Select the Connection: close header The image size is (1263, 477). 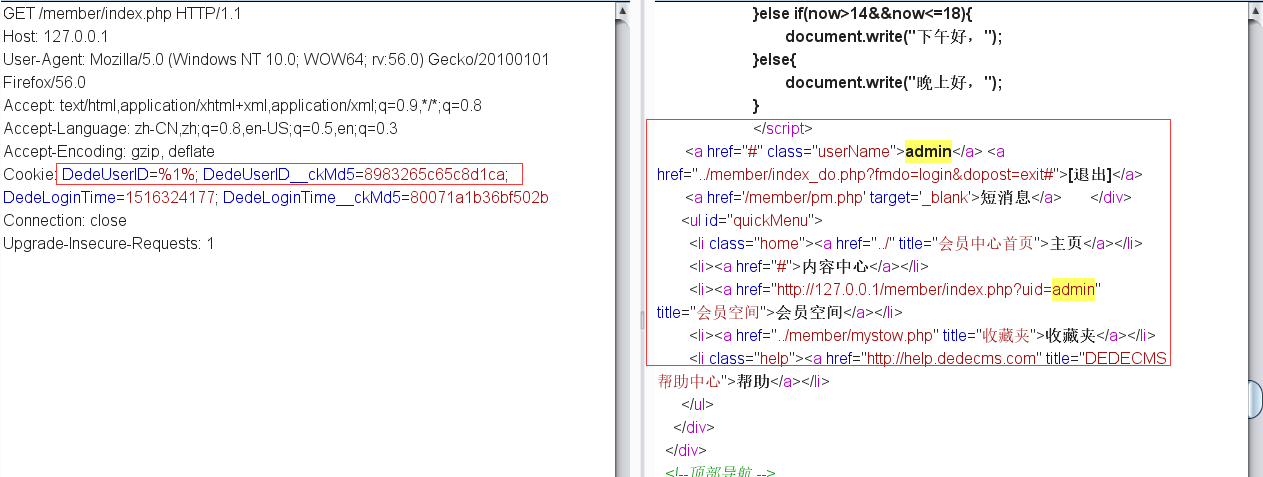(65, 221)
